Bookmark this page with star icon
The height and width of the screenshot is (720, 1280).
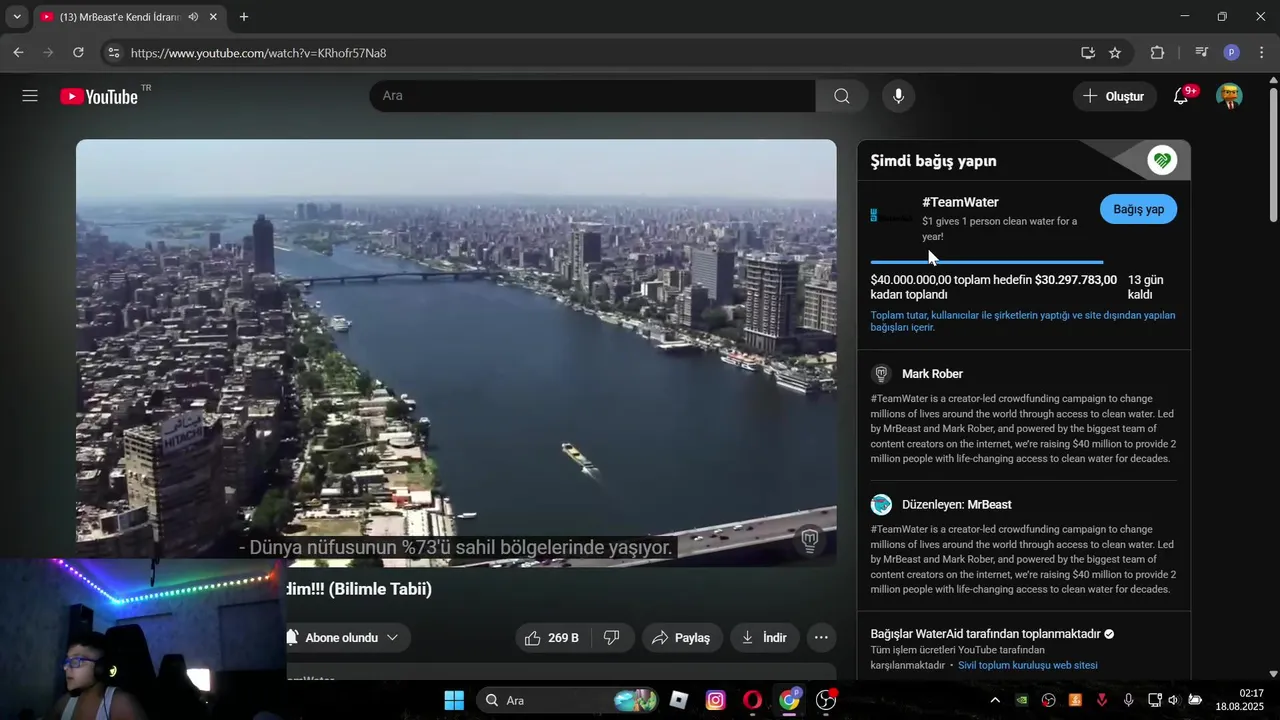pos(1115,53)
